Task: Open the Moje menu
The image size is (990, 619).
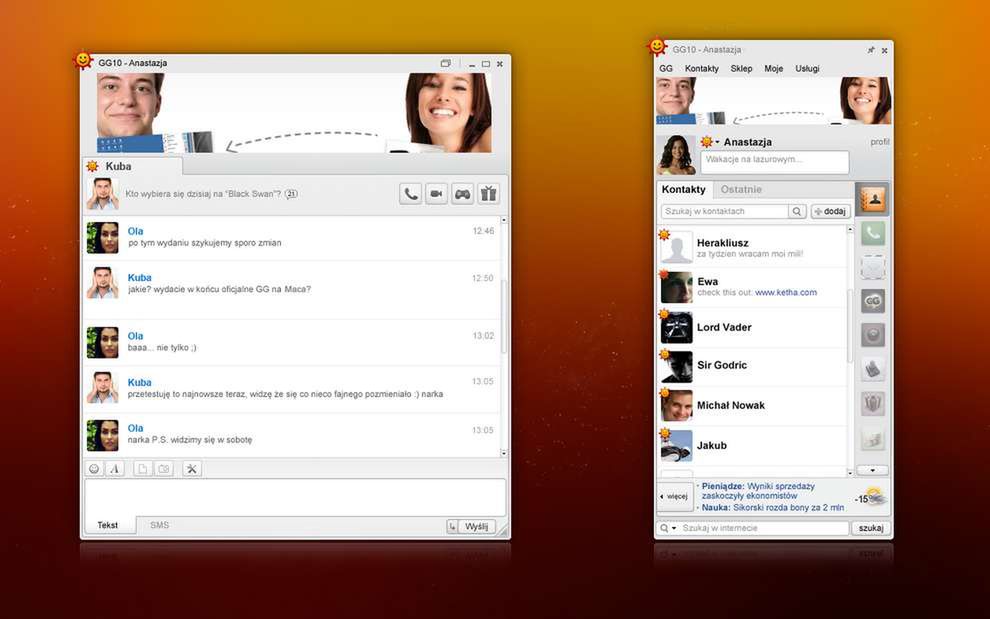Action: 773,68
